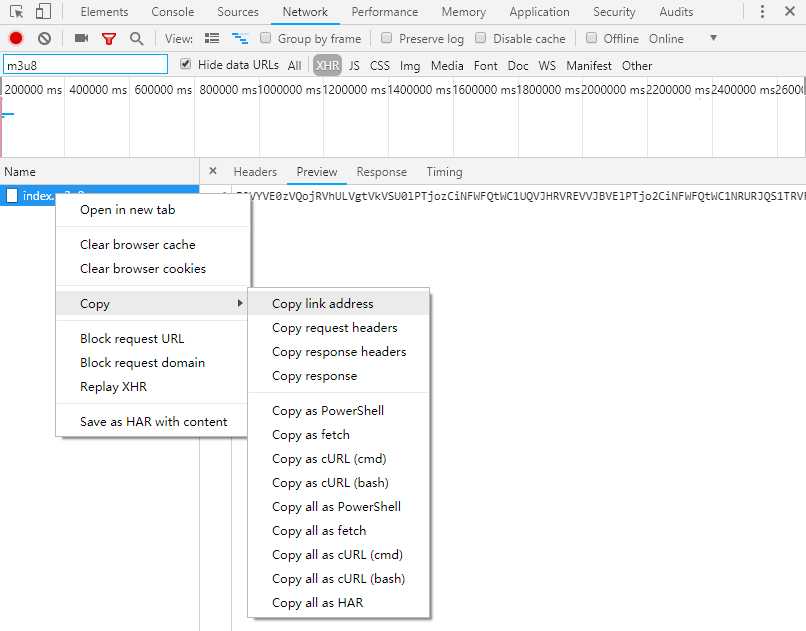Activate the inspect element picker icon
Image resolution: width=806 pixels, height=631 pixels.
(x=16, y=11)
